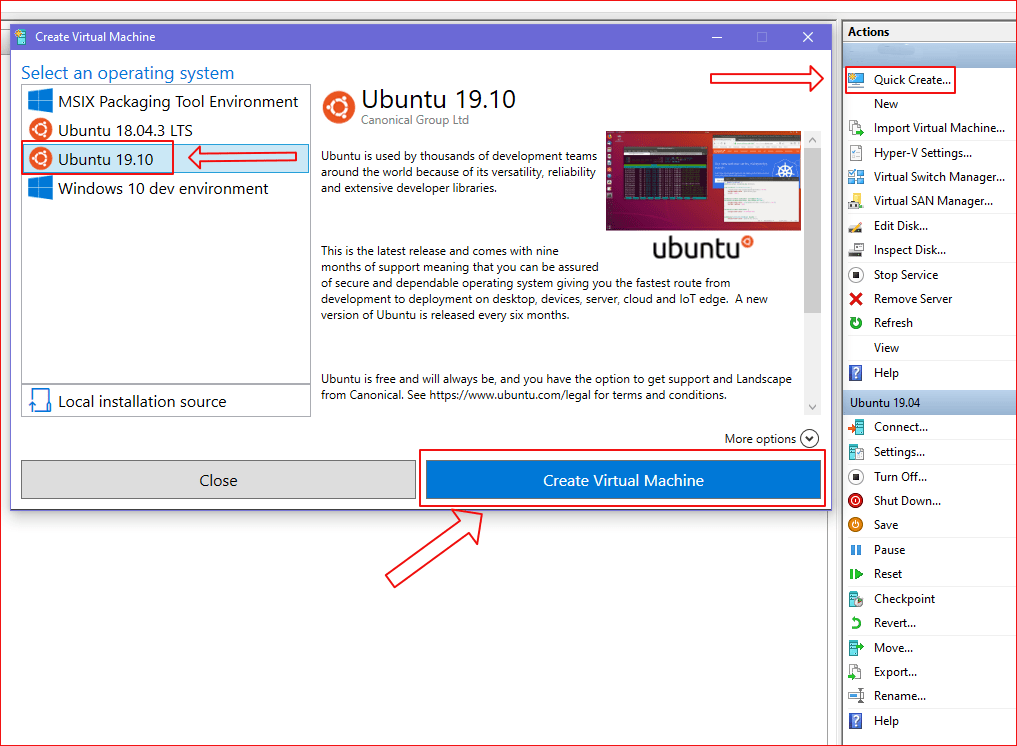Expand More options chevron

pyautogui.click(x=809, y=439)
